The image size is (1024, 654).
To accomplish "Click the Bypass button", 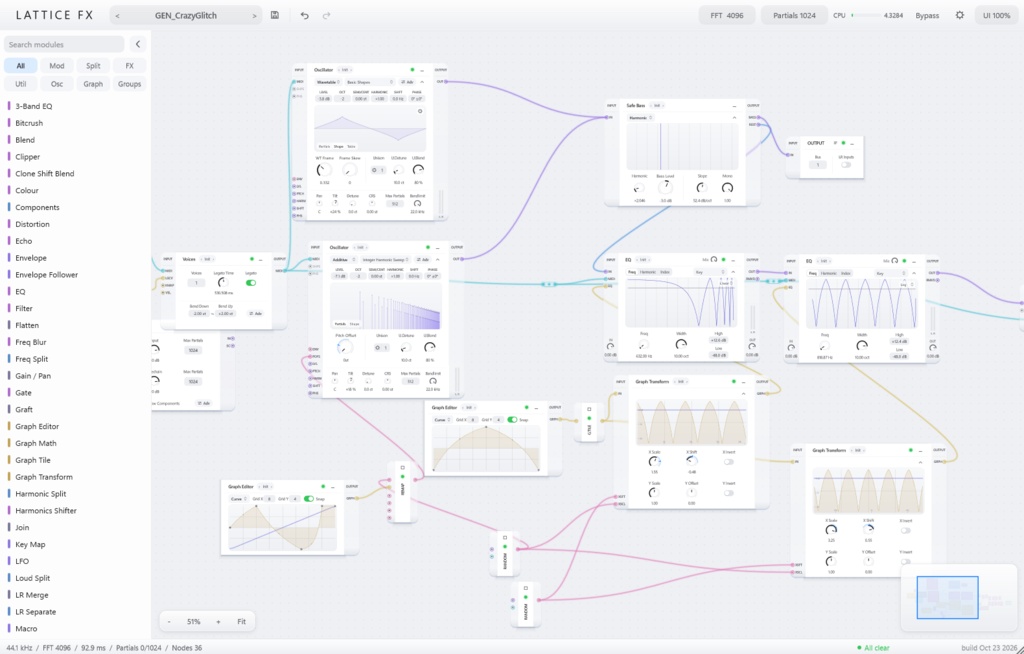I will click(x=927, y=16).
